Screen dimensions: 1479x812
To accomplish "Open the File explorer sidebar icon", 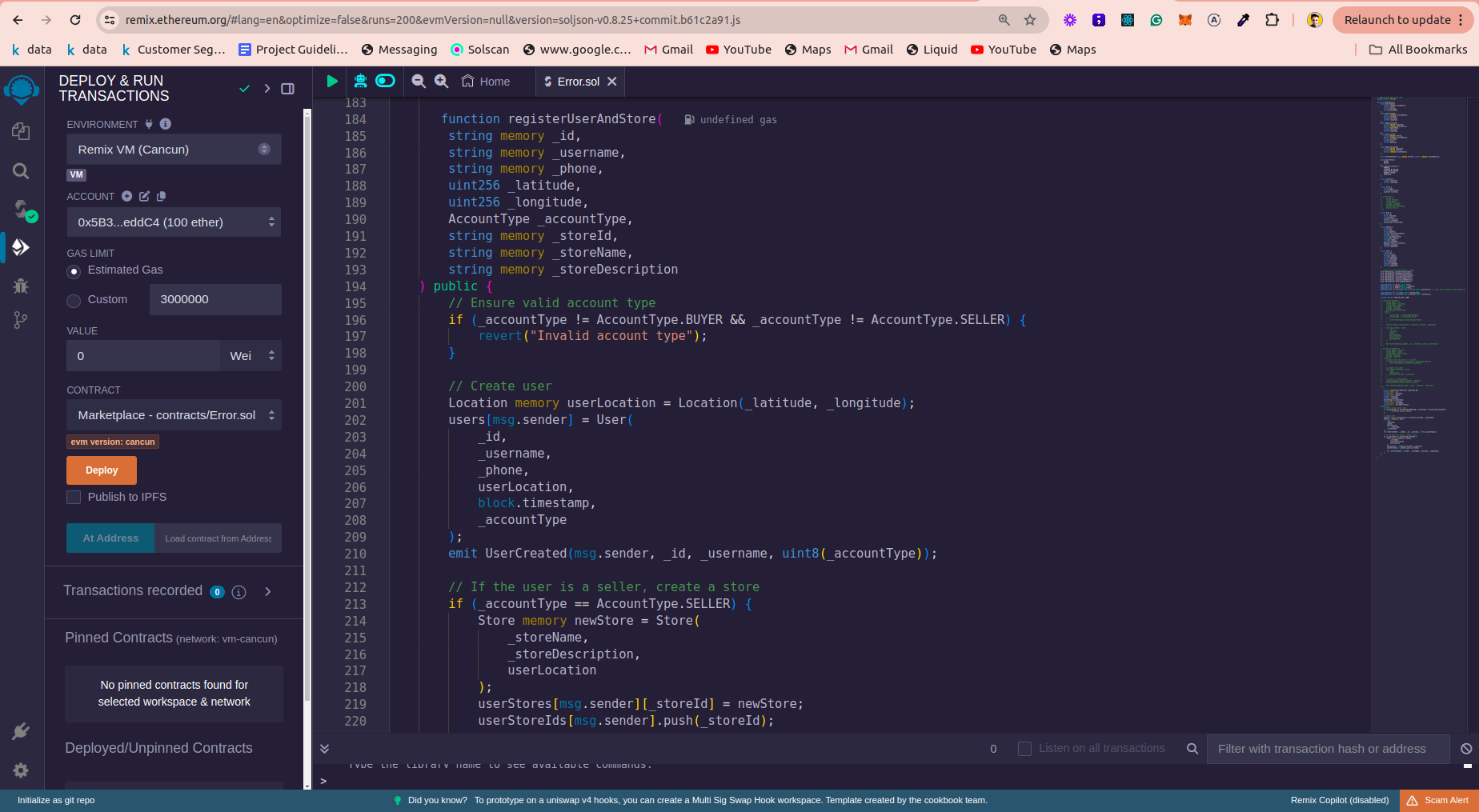I will point(22,131).
